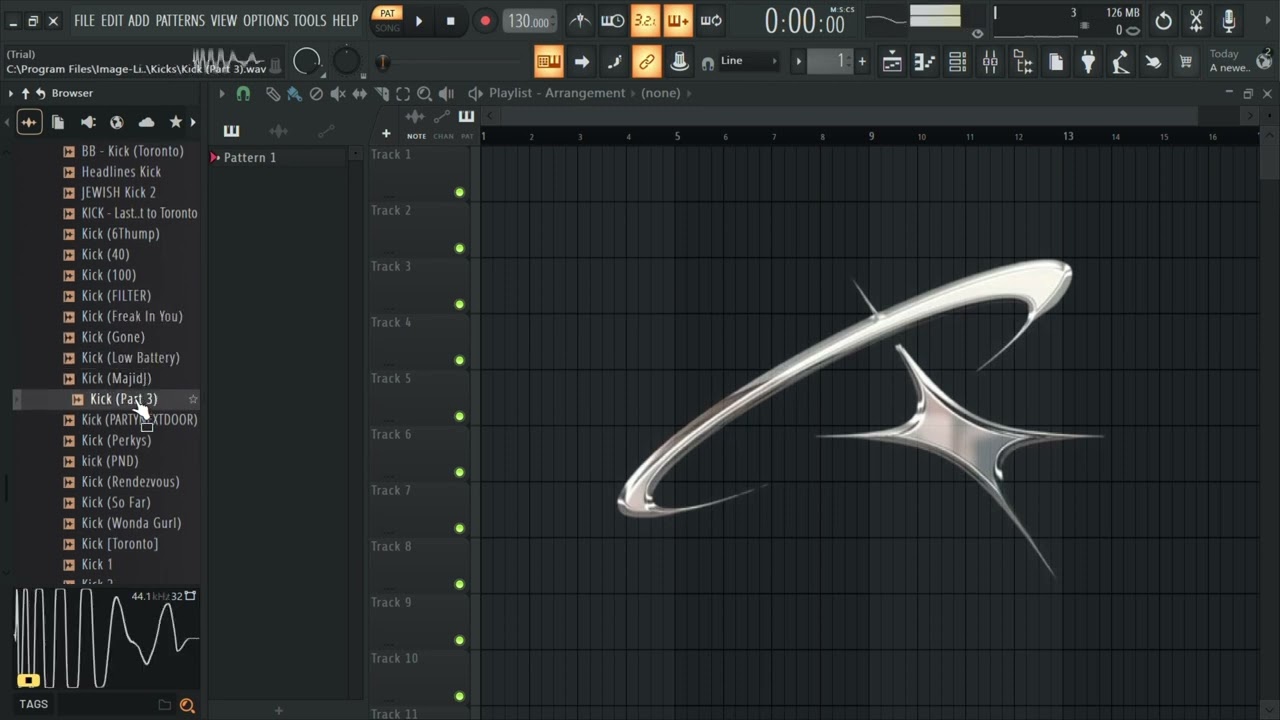Toggle loop recording button
Viewport: 1280px width, 720px height.
pos(711,21)
